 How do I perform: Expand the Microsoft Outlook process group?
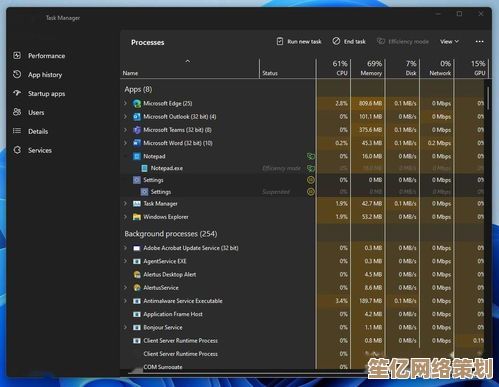[x=125, y=117]
